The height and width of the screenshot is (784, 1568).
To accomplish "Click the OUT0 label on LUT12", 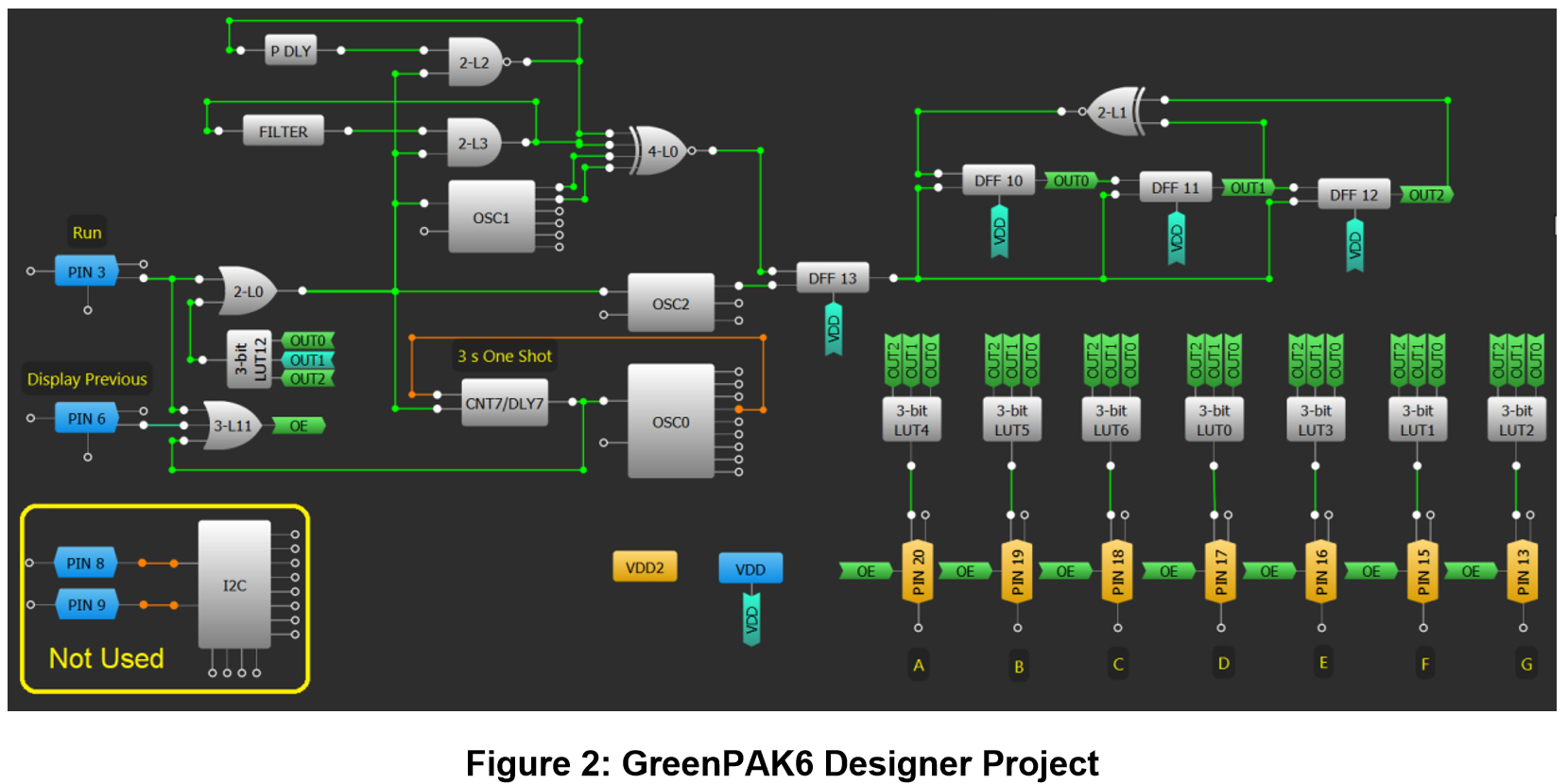I will click(307, 340).
